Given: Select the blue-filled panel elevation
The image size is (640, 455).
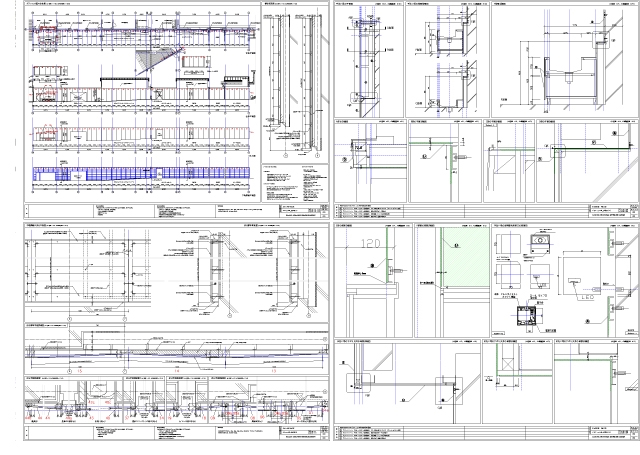Looking at the screenshot, I should pyautogui.click(x=141, y=174).
